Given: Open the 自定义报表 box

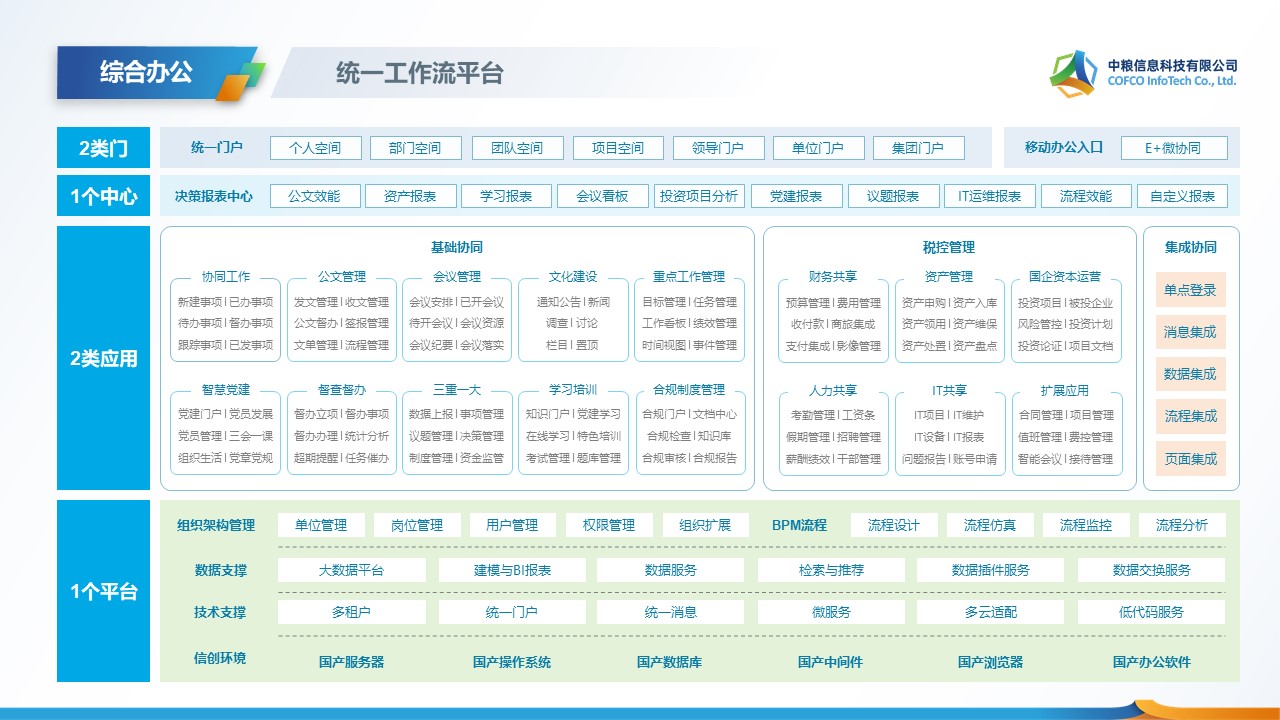Looking at the screenshot, I should tap(1182, 196).
